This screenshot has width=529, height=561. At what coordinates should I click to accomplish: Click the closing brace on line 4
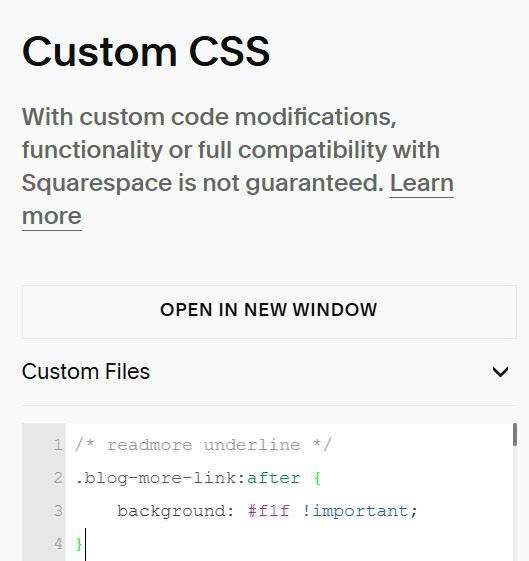(x=79, y=544)
